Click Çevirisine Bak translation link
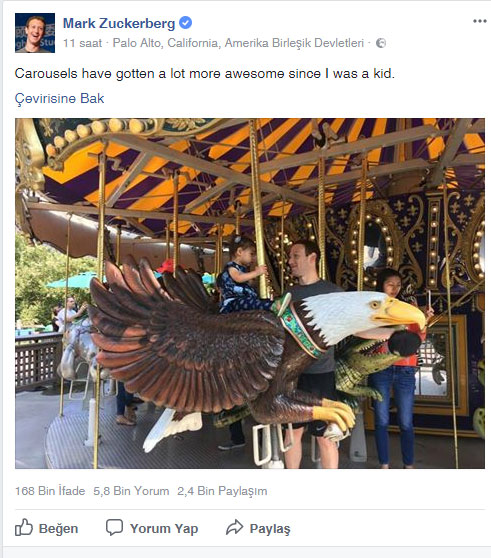491x558 pixels. click(x=59, y=98)
